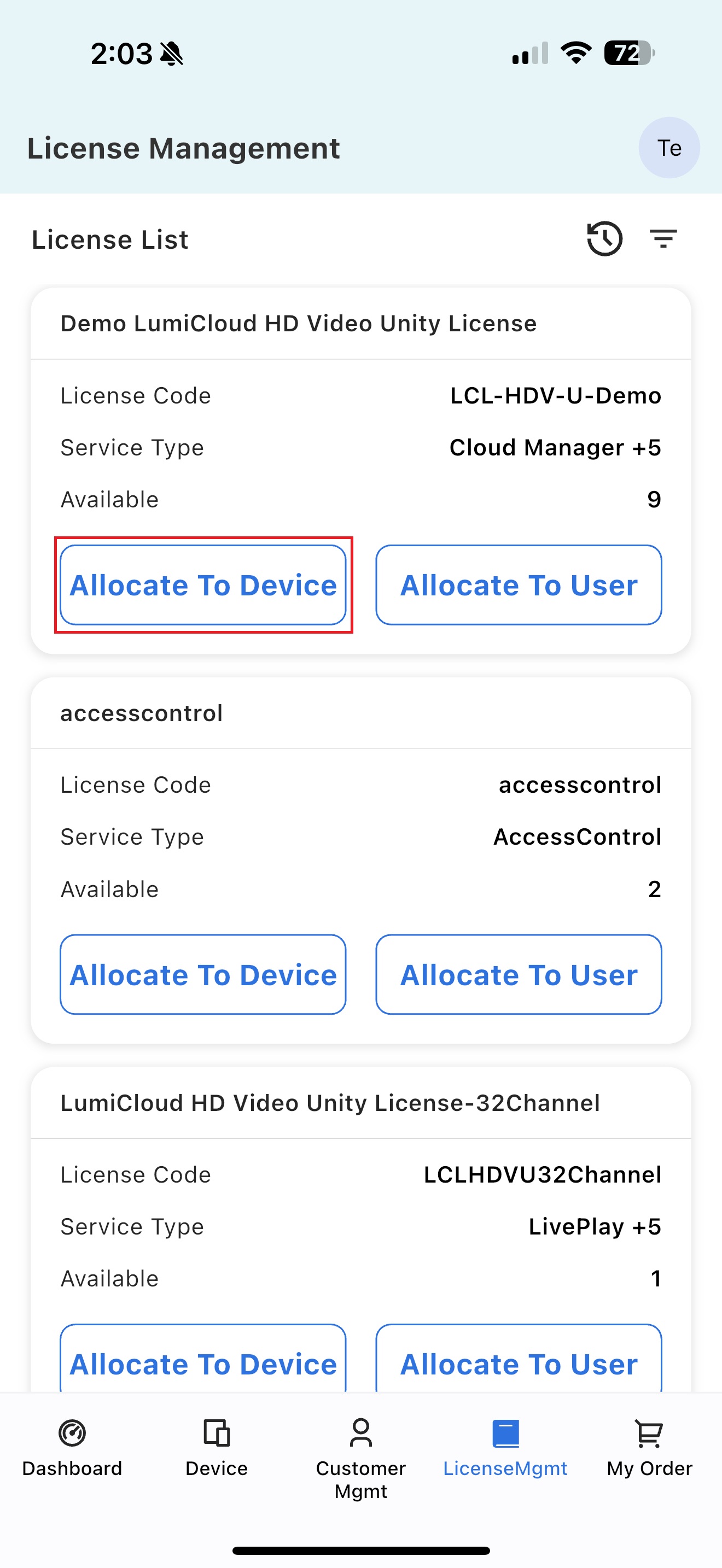Open license history clock icon
Viewport: 722px width, 1568px height.
[604, 238]
